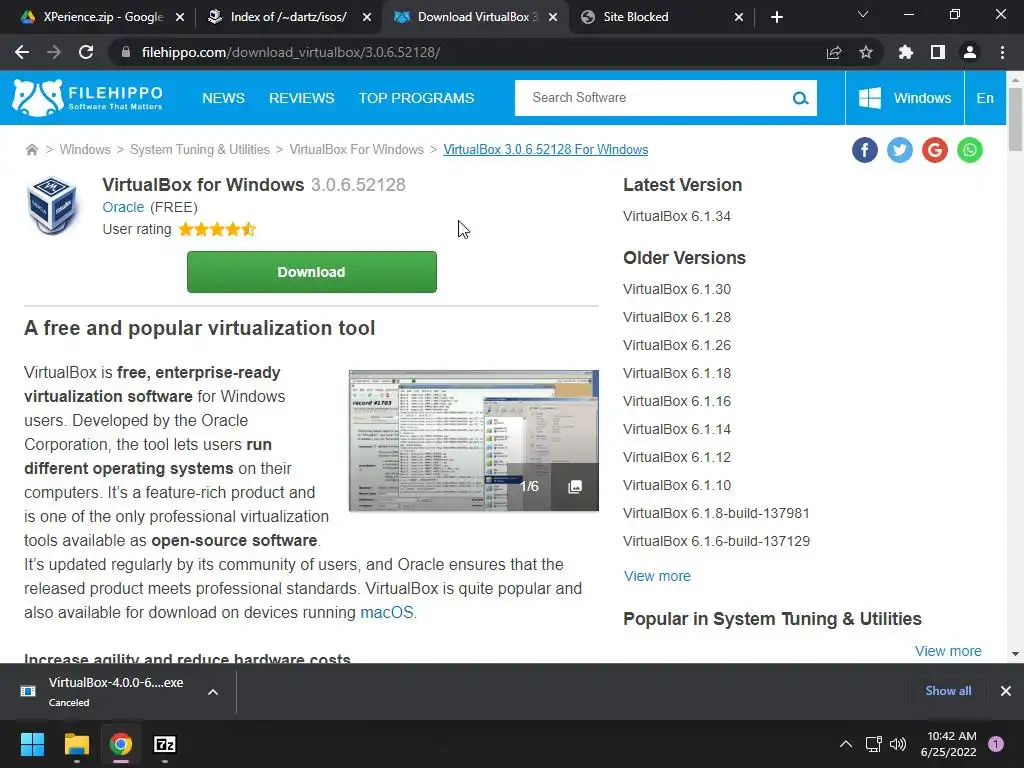The height and width of the screenshot is (768, 1024).
Task: Open VirtualBox 6.1.6-build-137129 link
Action: coord(716,541)
